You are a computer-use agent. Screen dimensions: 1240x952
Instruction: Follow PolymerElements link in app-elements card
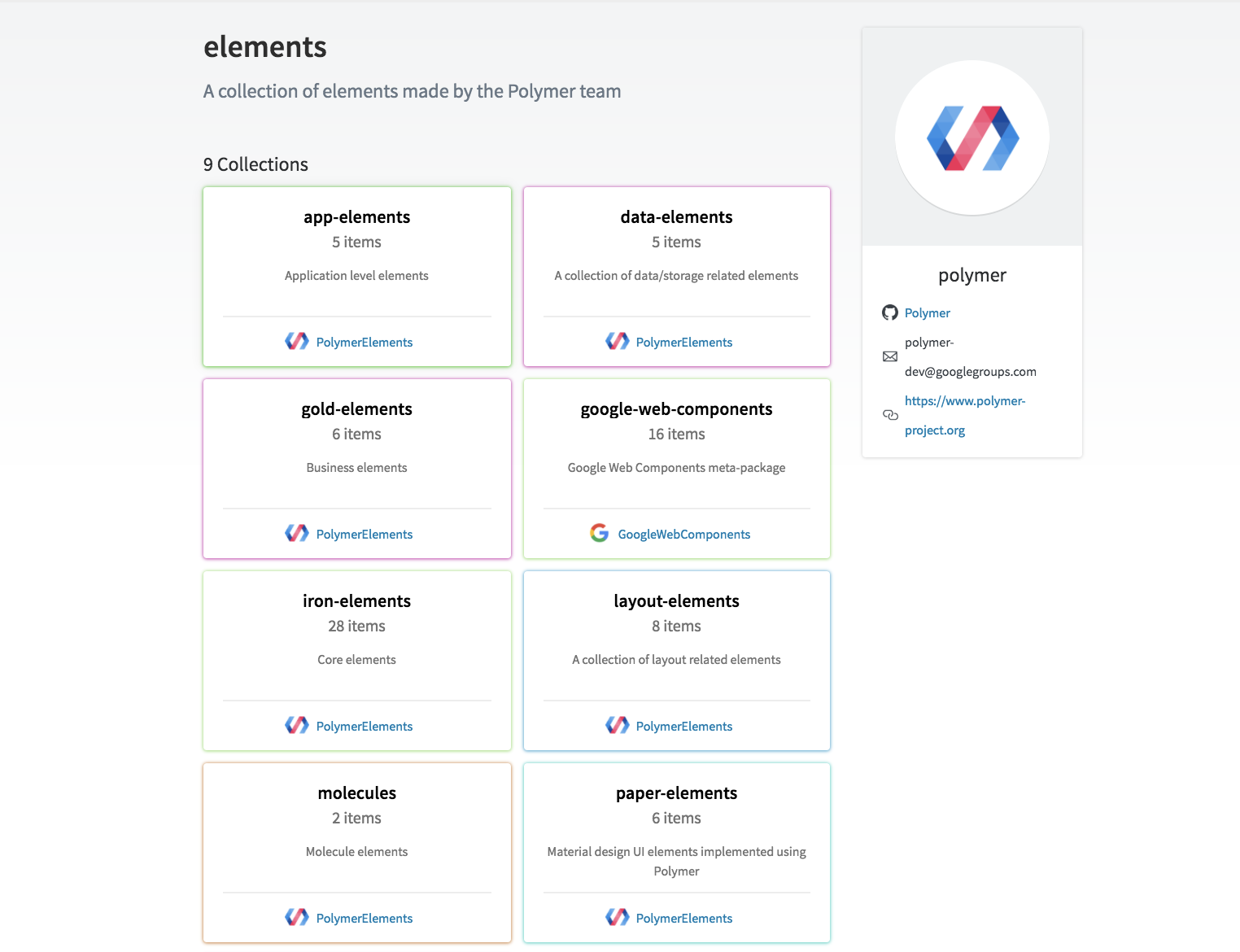pos(365,343)
